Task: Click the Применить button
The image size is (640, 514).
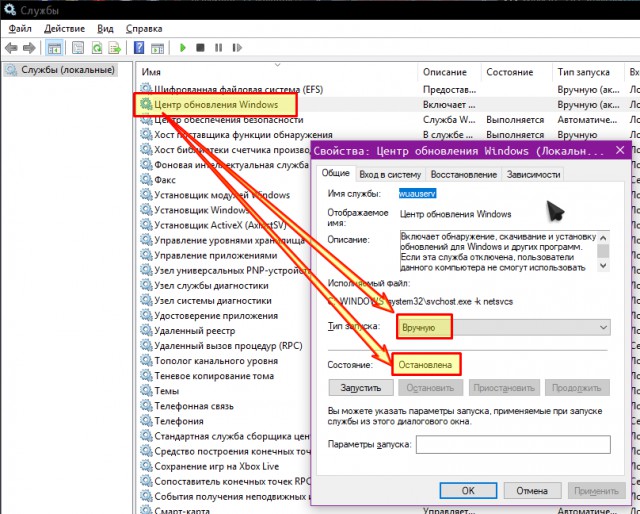Action: pos(596,490)
